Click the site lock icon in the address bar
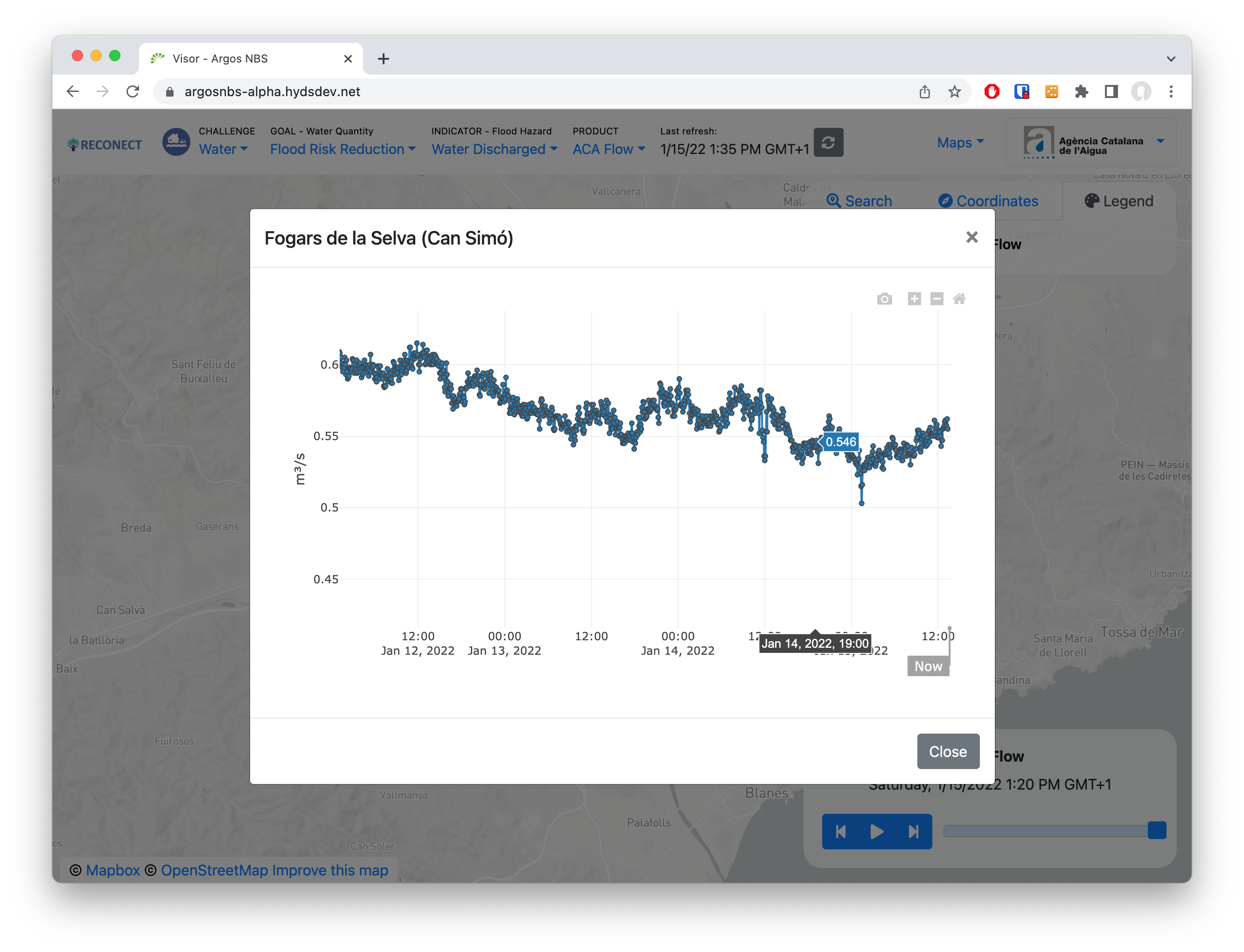This screenshot has width=1244, height=952. click(x=169, y=91)
